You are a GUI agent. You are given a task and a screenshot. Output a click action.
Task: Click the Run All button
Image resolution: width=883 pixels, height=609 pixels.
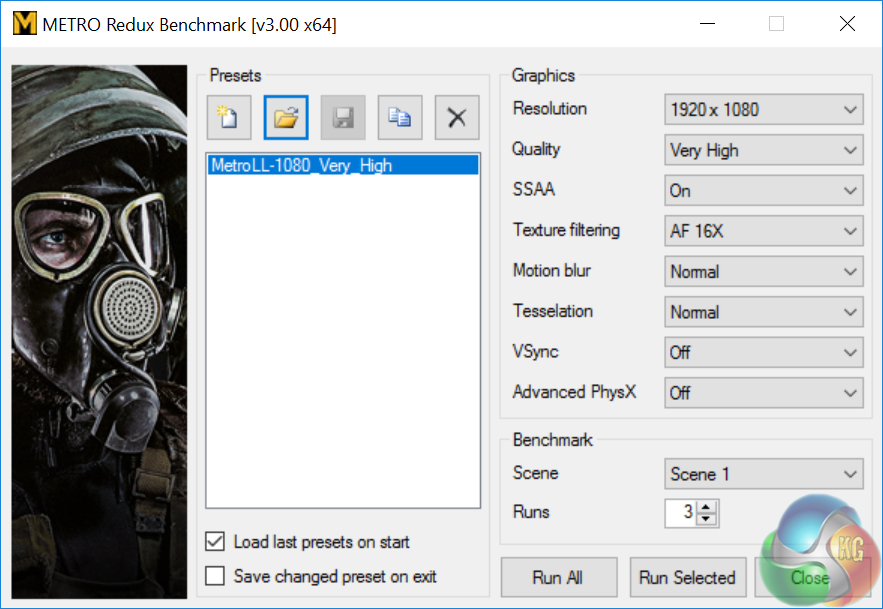pos(558,577)
